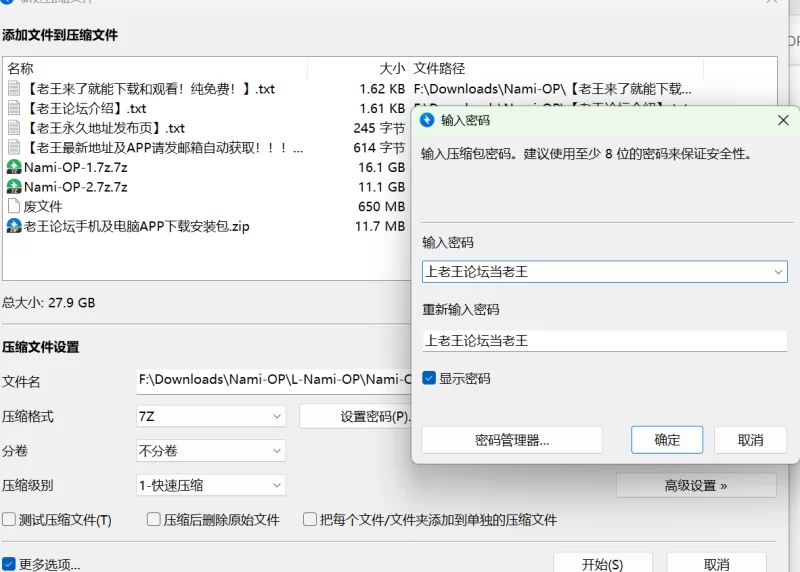Screen dimensions: 800x572
Task: Open the 压缩格式 7Z dropdown
Action: (210, 416)
